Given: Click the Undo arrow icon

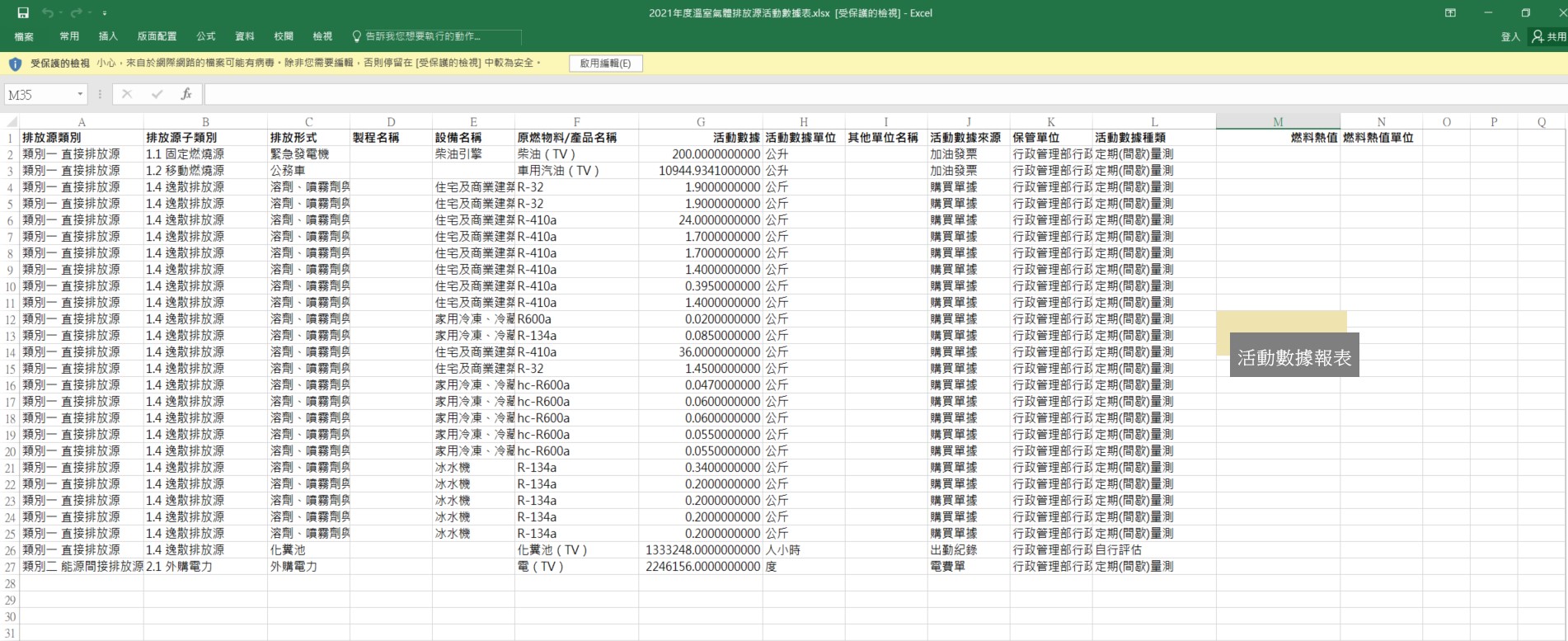Looking at the screenshot, I should pyautogui.click(x=47, y=13).
